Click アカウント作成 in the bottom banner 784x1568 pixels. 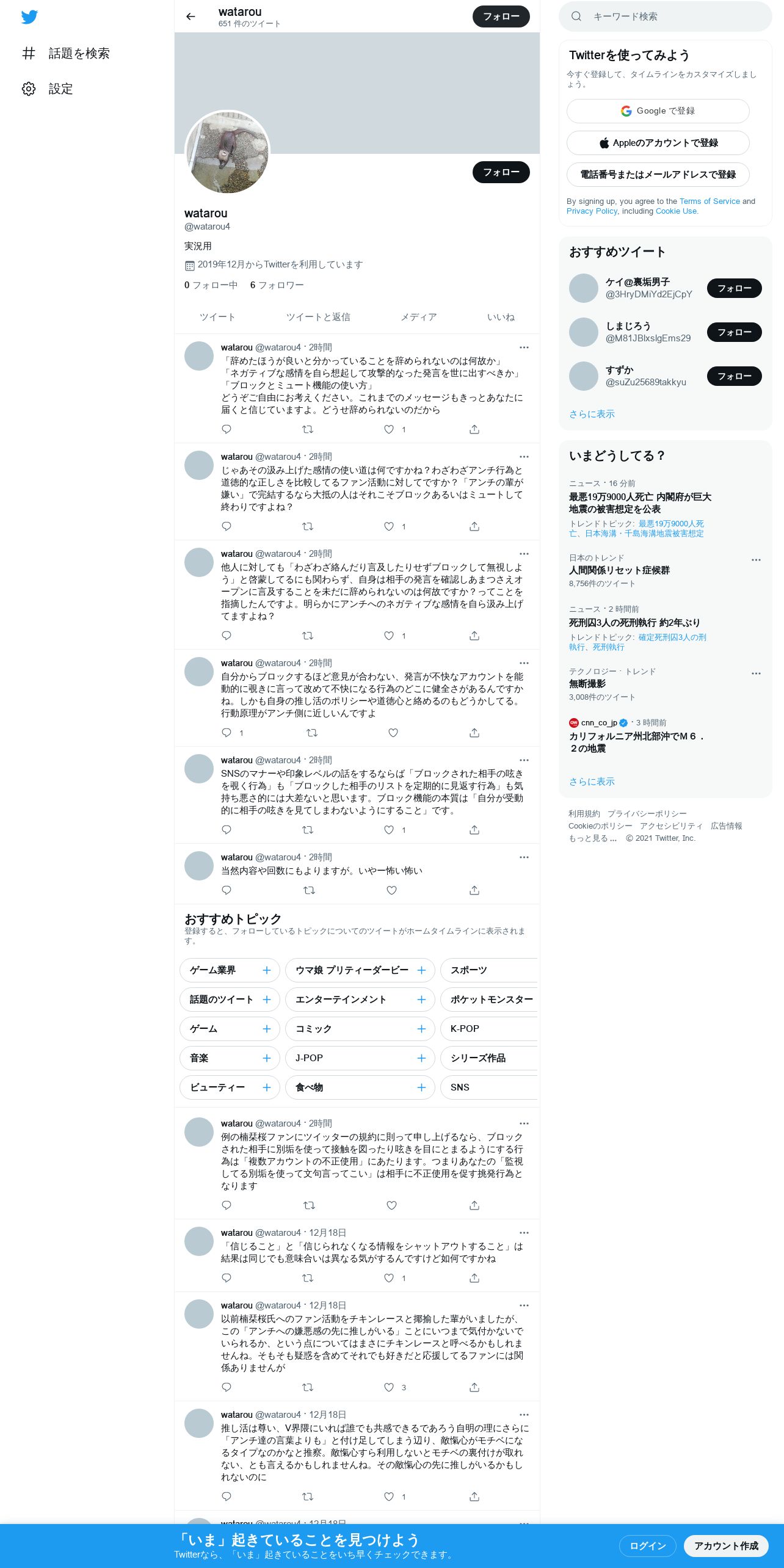pos(726,1545)
